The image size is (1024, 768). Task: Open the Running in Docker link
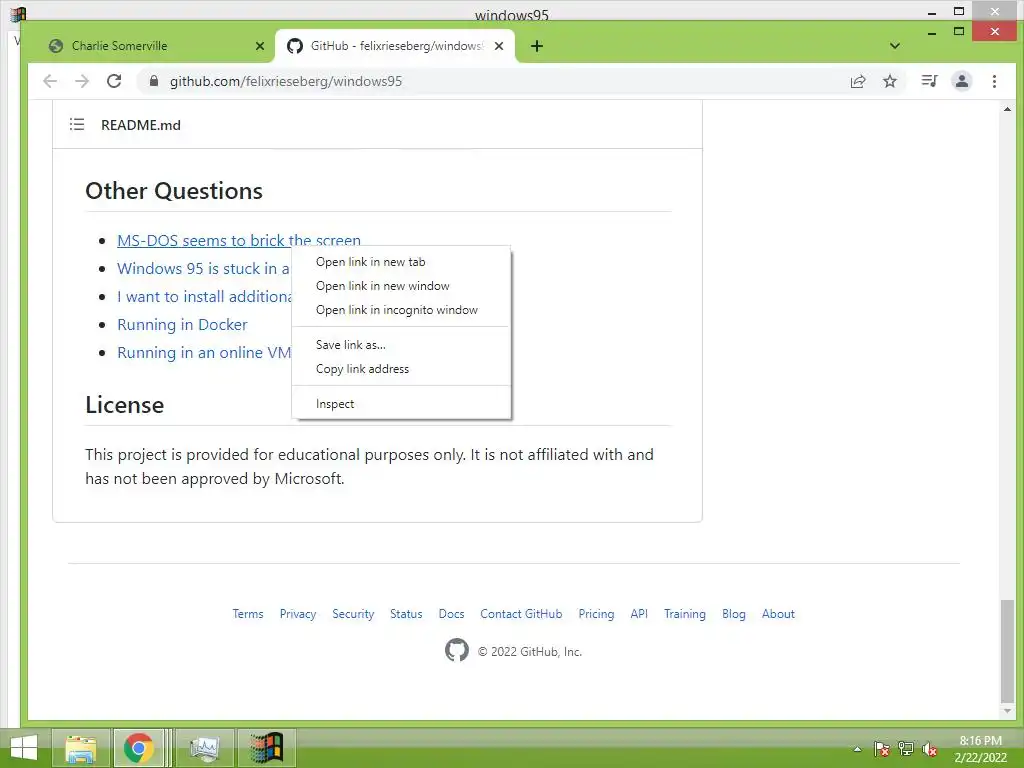[182, 325]
